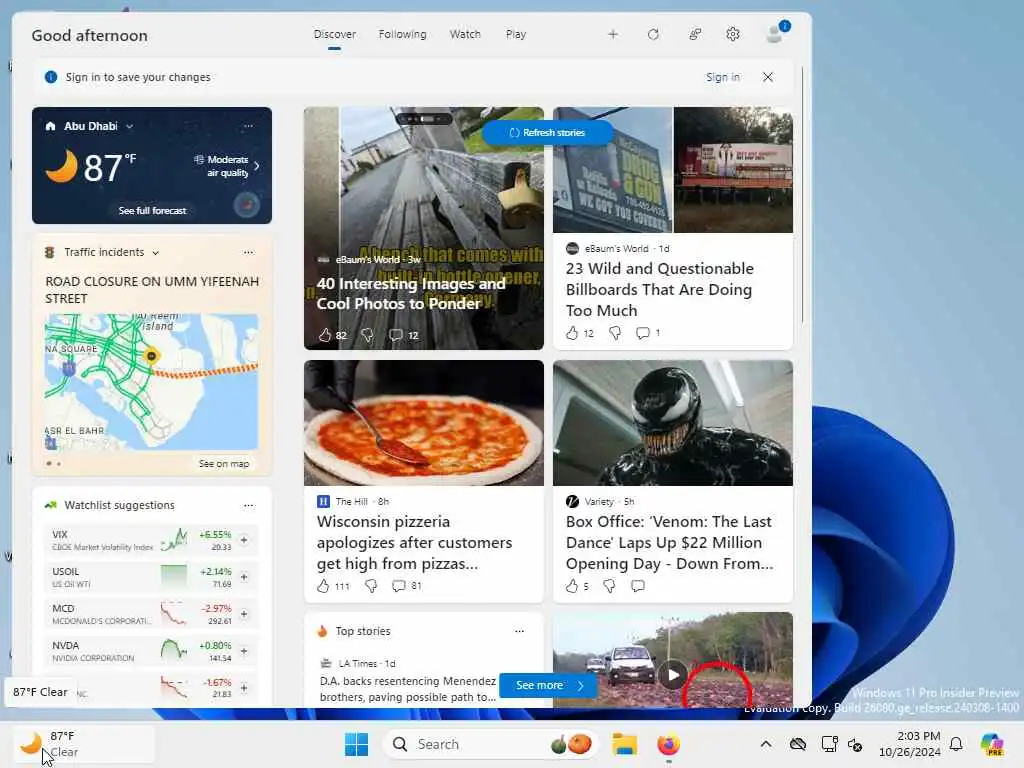Like the Venom Box Office story
1024x768 pixels.
point(572,586)
